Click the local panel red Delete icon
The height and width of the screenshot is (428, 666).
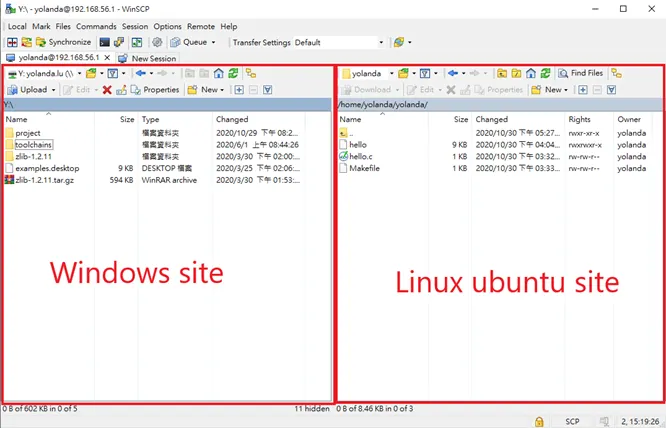pyautogui.click(x=107, y=90)
